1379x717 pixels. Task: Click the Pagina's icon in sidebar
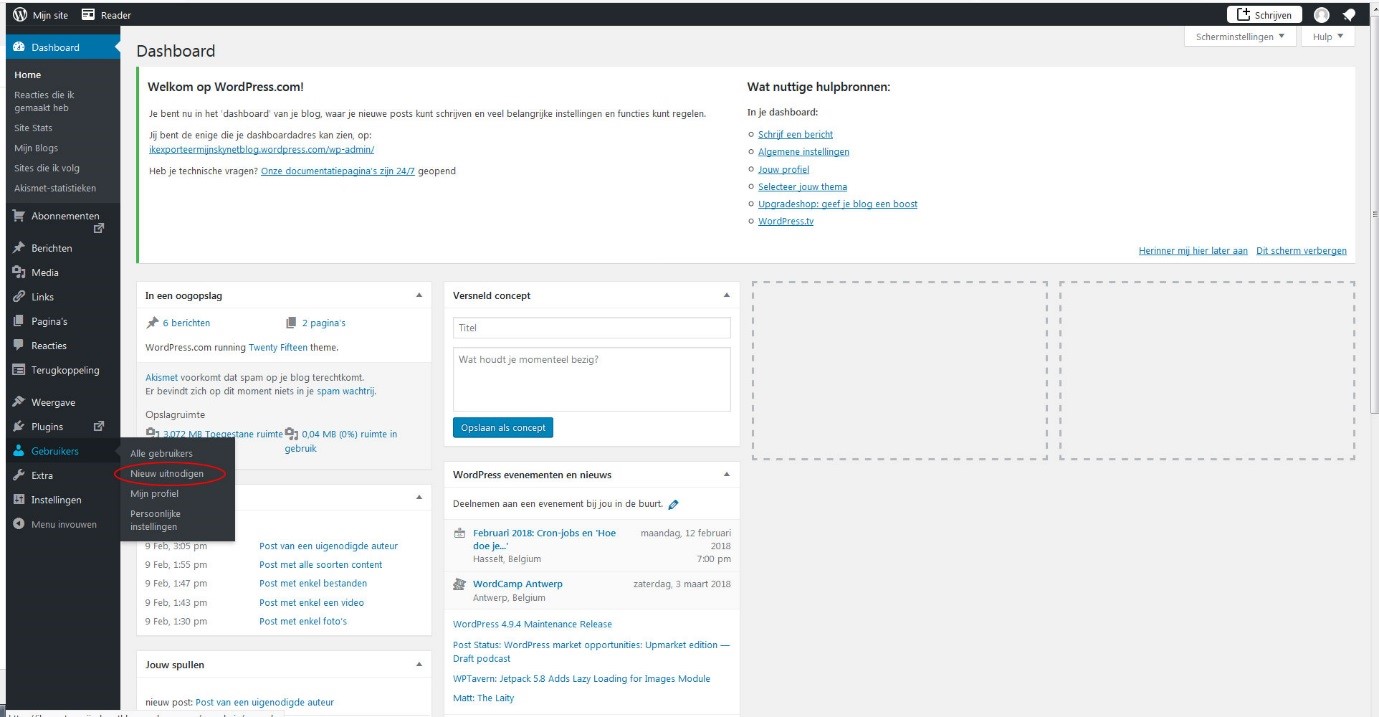[x=19, y=321]
